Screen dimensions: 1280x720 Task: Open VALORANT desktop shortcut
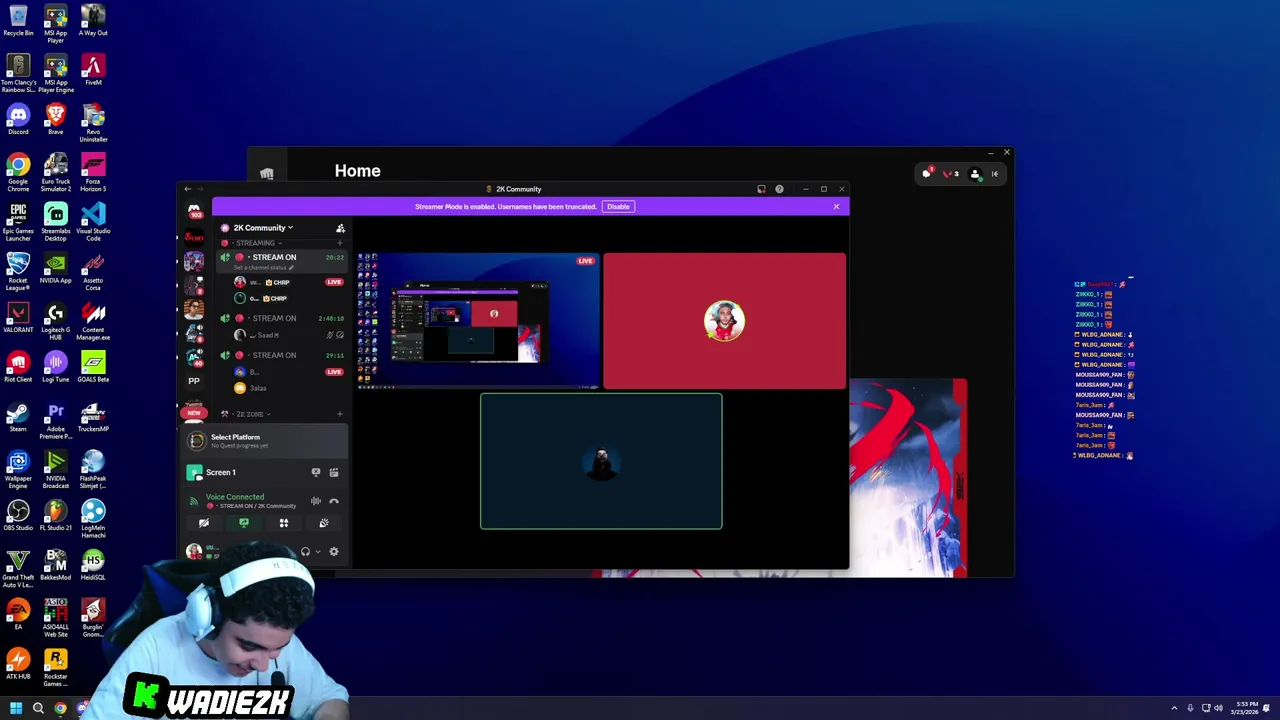18,317
